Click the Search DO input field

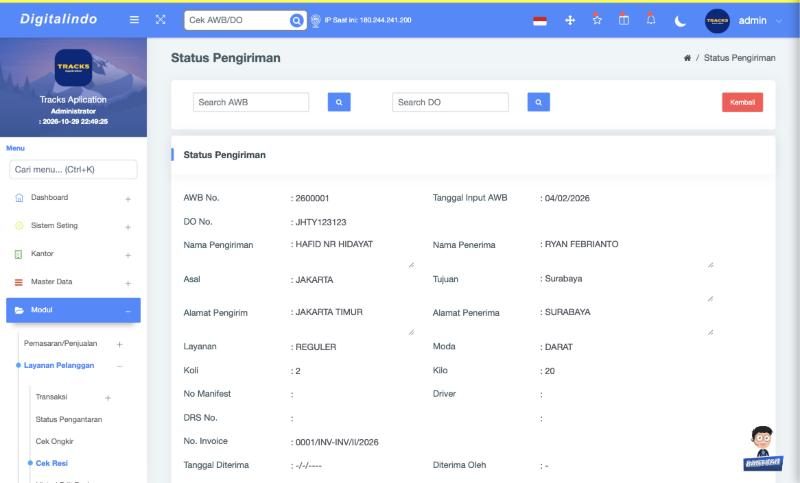(450, 102)
